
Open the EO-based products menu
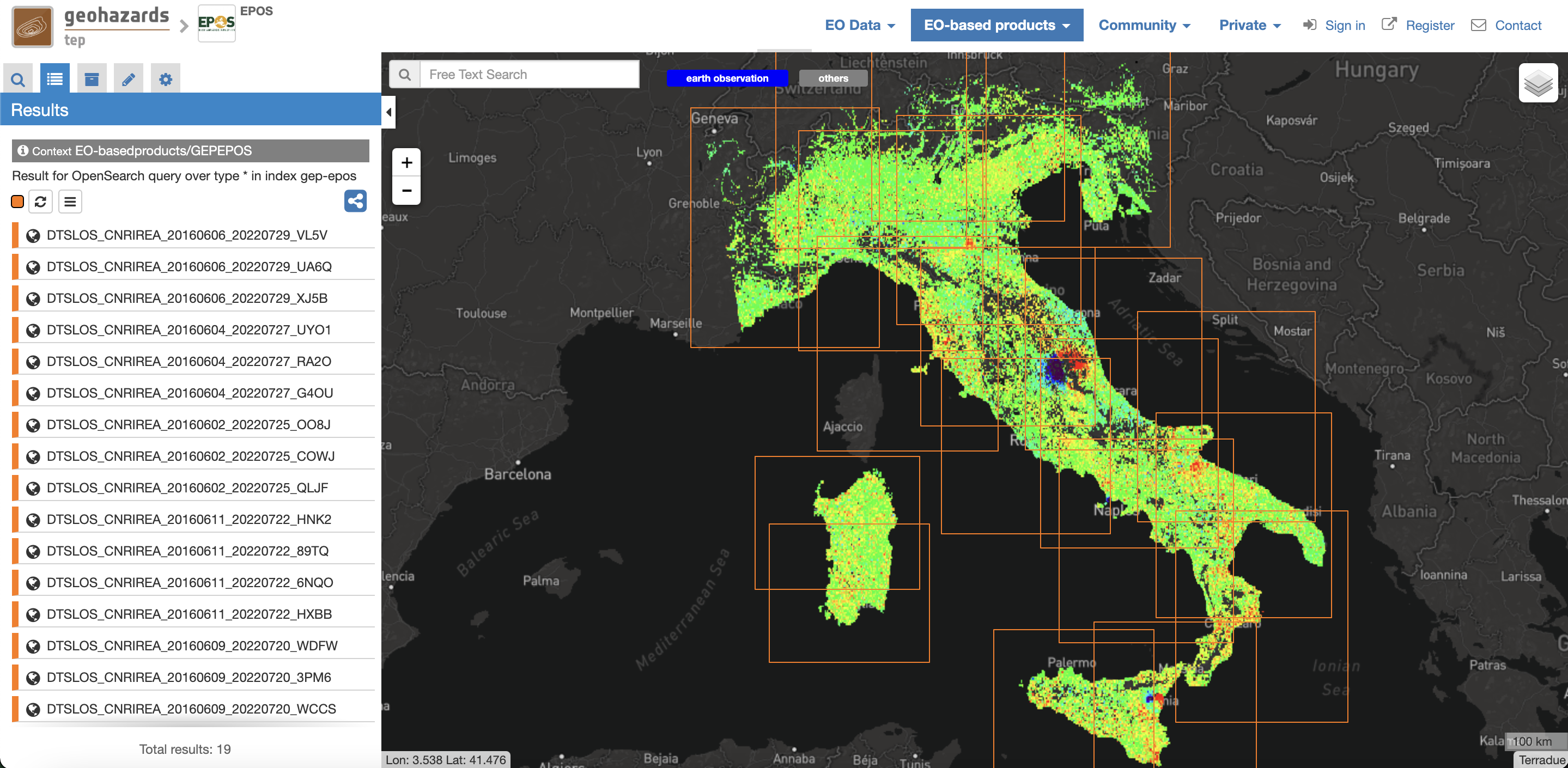point(996,26)
